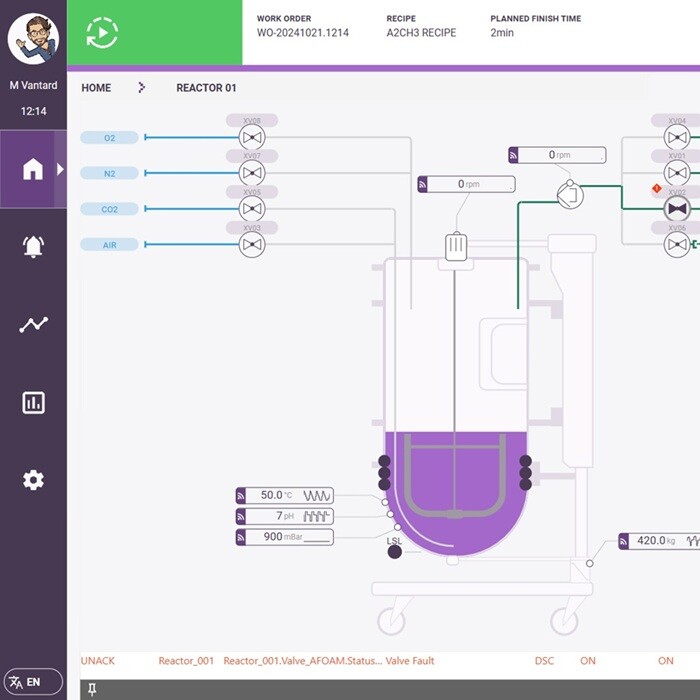
Task: Open the UNACK Valve Fault alarm row
Action: tap(380, 661)
